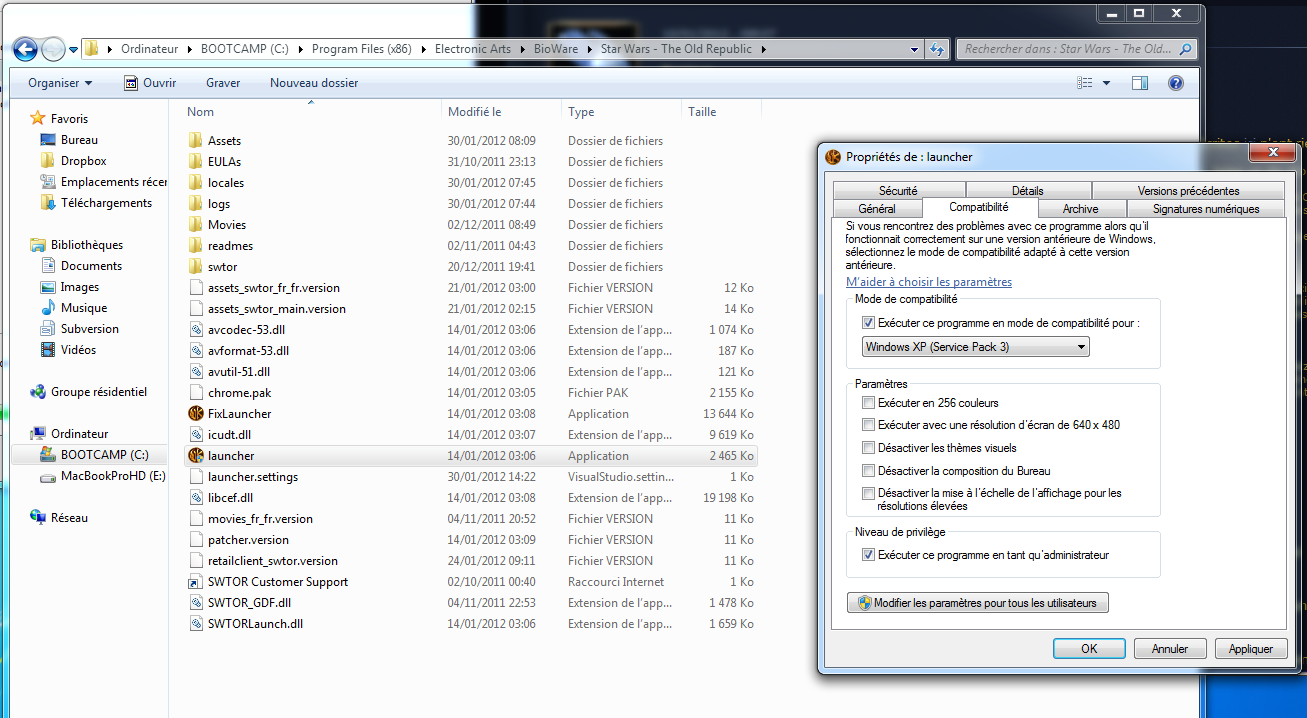The width and height of the screenshot is (1307, 718).
Task: Select the avcodec-53.dll file icon
Action: click(x=195, y=330)
